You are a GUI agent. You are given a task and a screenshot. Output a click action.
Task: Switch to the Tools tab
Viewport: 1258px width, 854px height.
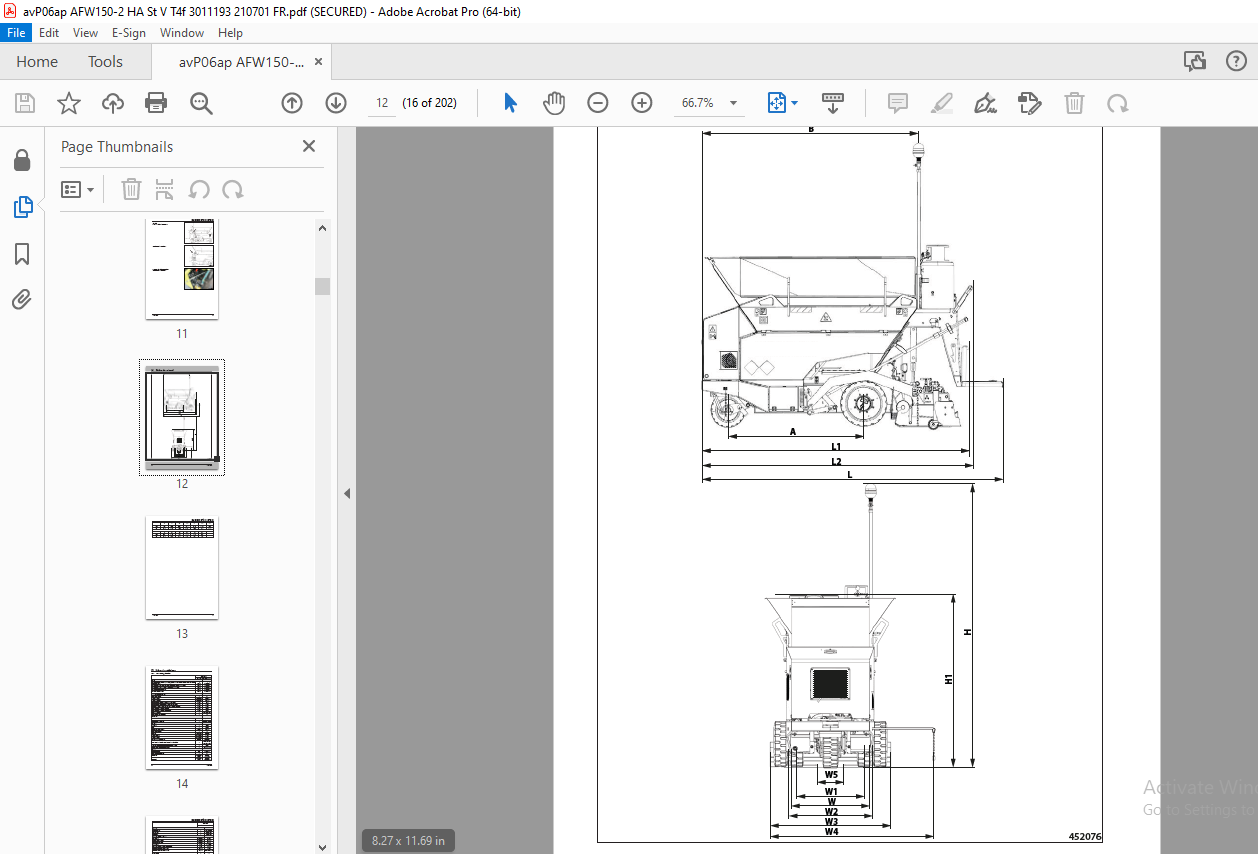point(105,61)
